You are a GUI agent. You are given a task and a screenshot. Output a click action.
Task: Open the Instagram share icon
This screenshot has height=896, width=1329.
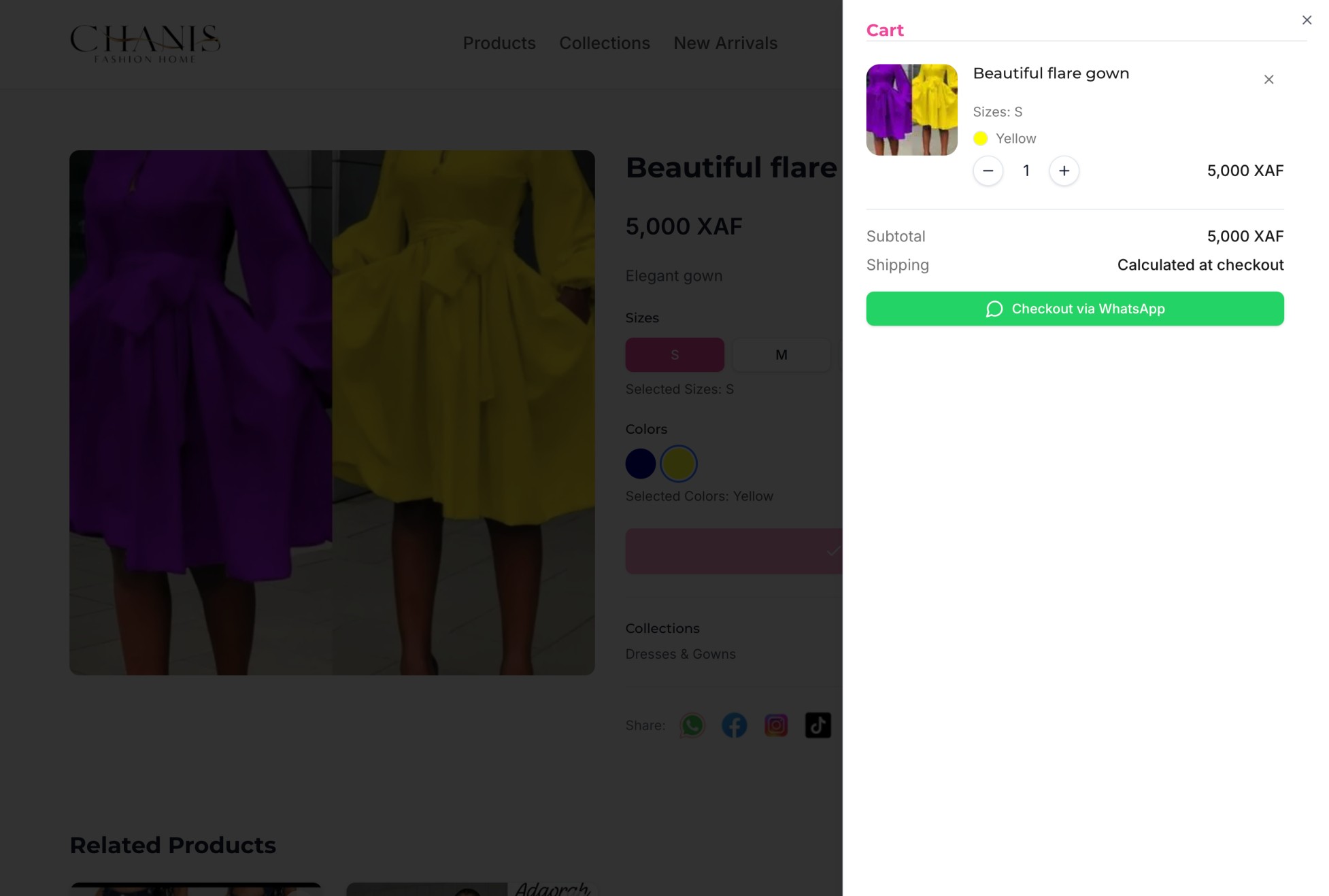(x=776, y=725)
